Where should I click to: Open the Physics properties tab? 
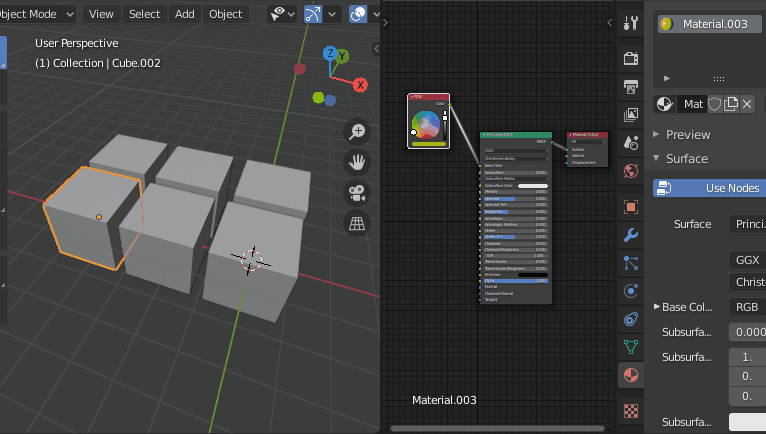coord(631,291)
